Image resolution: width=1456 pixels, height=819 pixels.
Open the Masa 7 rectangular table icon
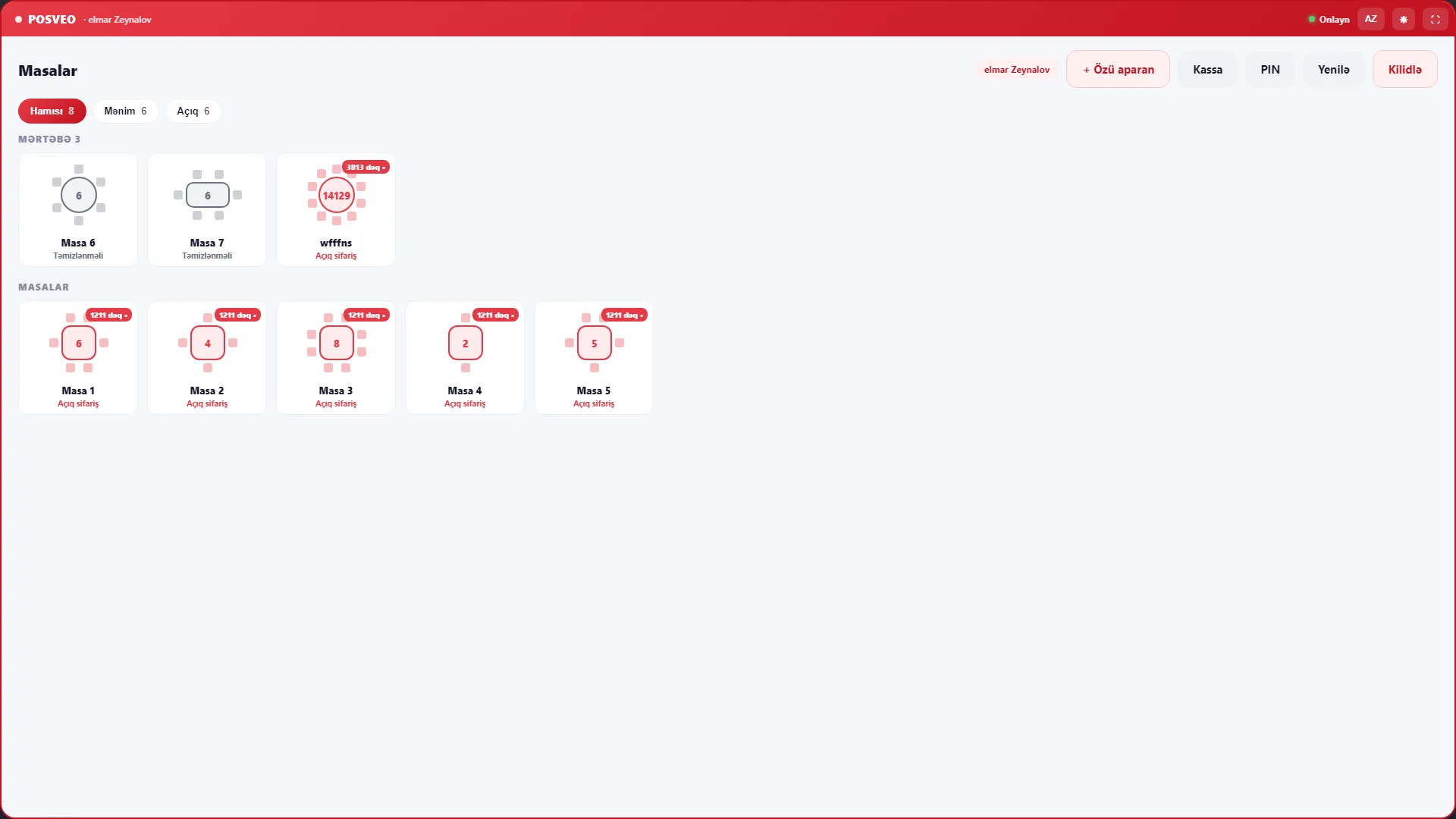pos(208,196)
